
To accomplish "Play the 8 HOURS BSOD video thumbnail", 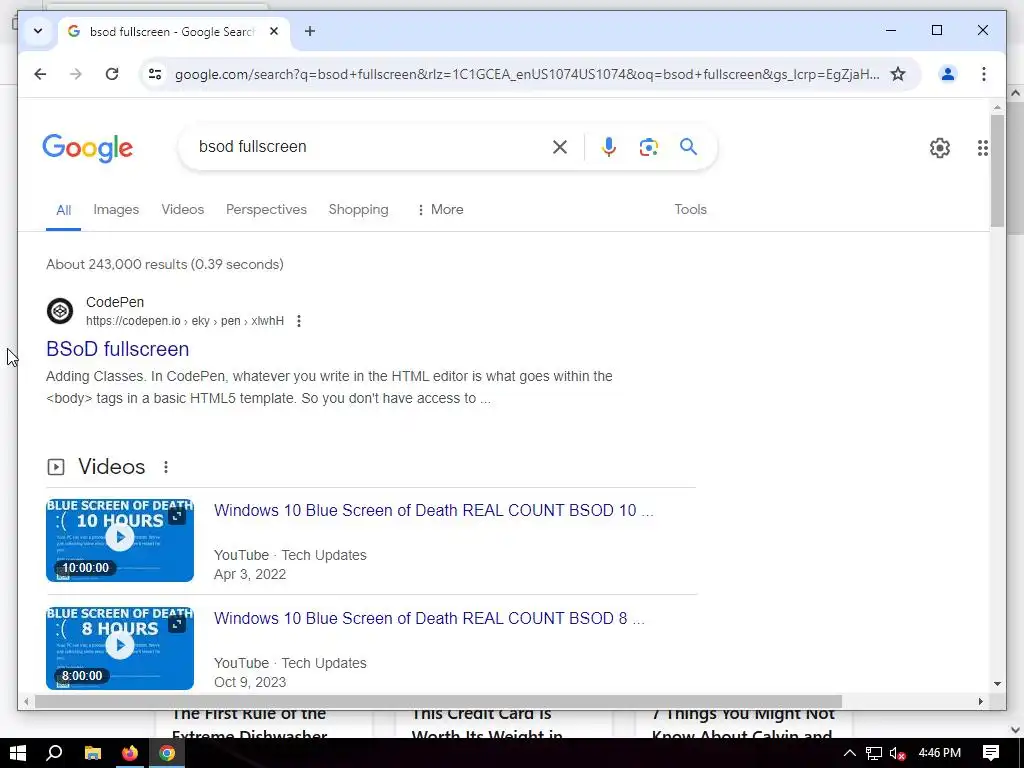I will [x=120, y=648].
